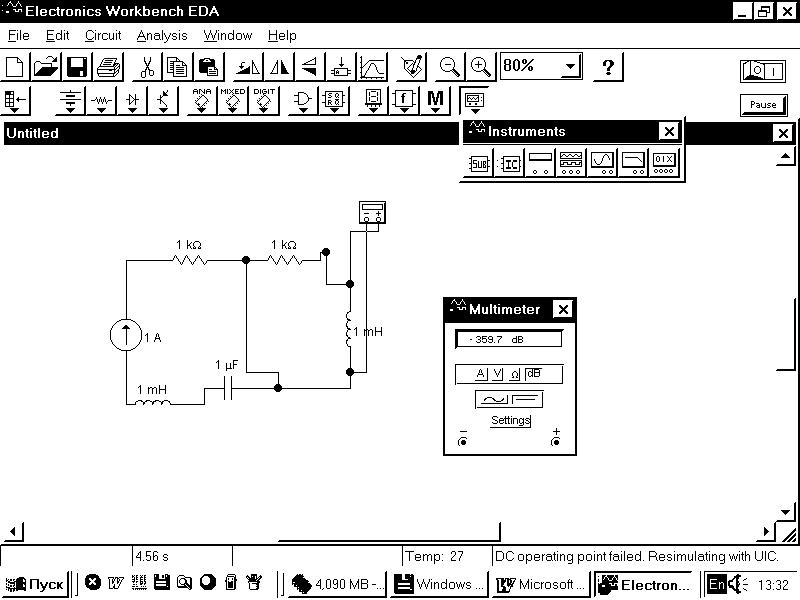
Task: Open the Analog ICs parts bin
Action: [x=202, y=100]
